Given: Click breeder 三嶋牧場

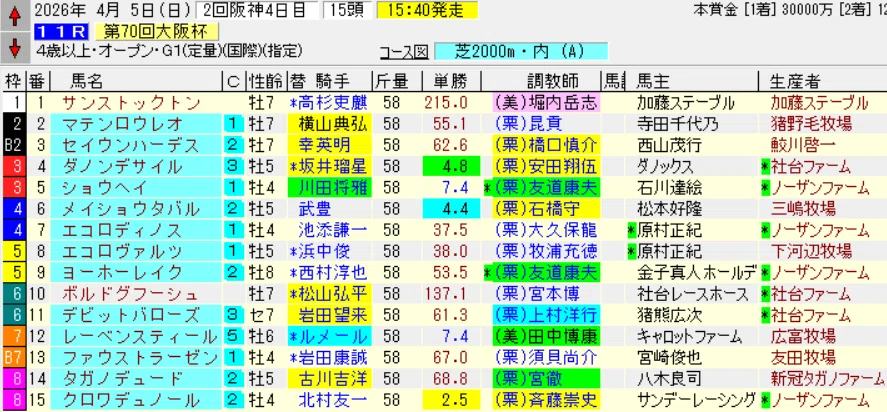Looking at the screenshot, I should pyautogui.click(x=803, y=209).
